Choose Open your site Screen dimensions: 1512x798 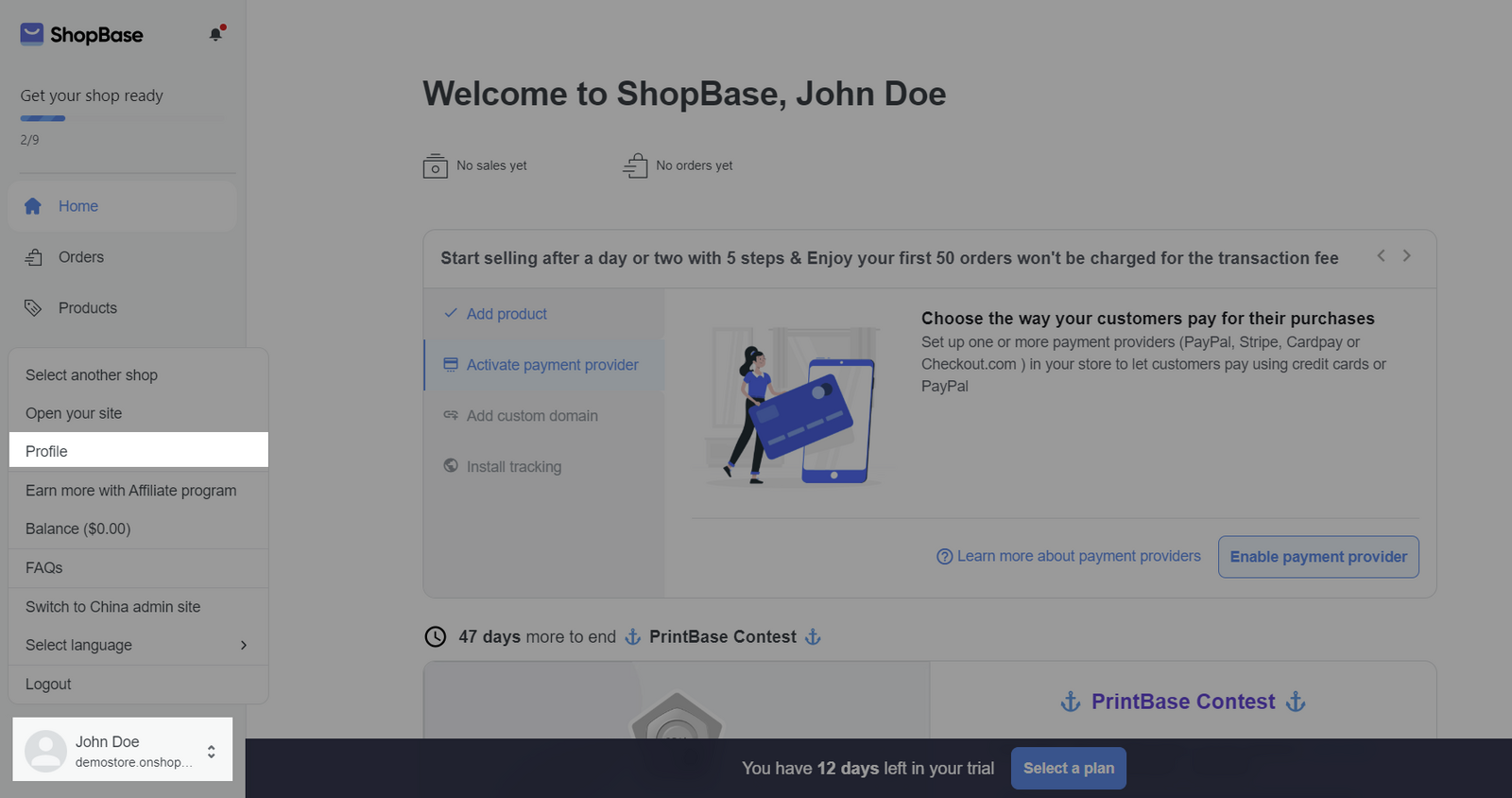(x=139, y=413)
